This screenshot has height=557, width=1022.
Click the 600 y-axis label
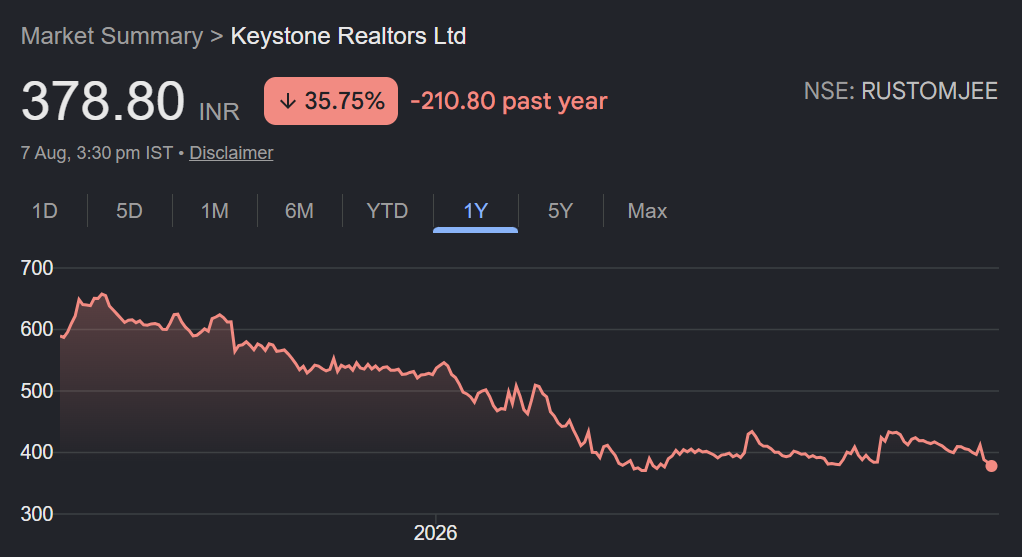point(36,329)
